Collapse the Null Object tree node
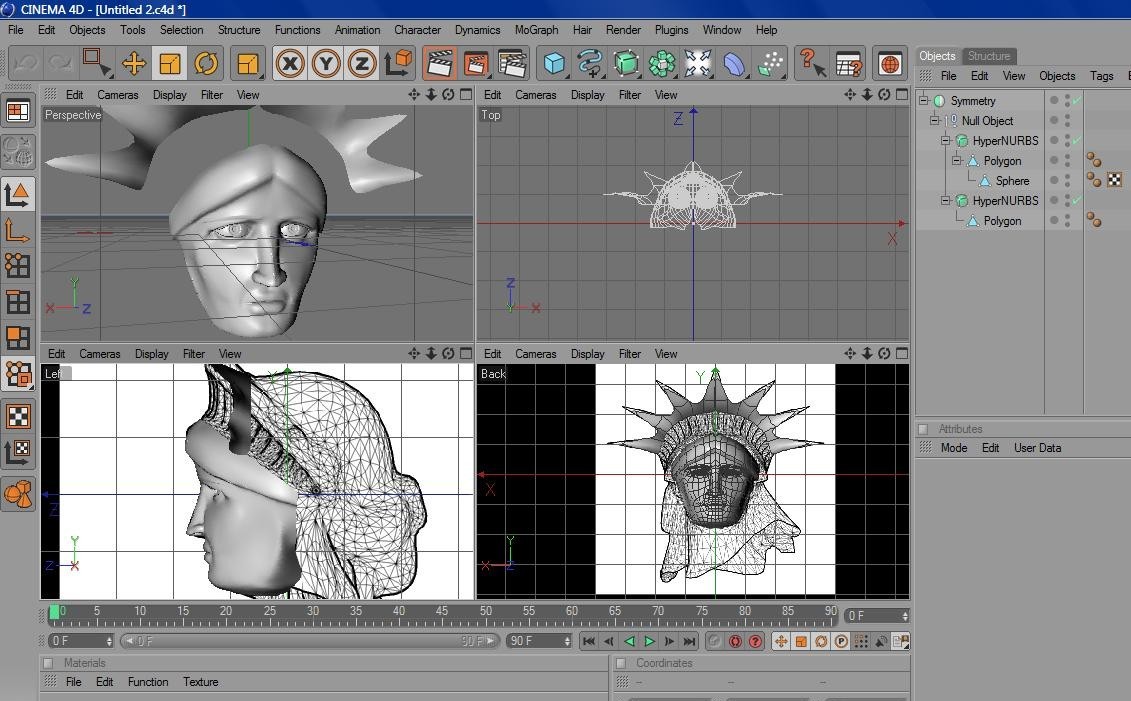Image resolution: width=1131 pixels, height=701 pixels. click(x=935, y=120)
